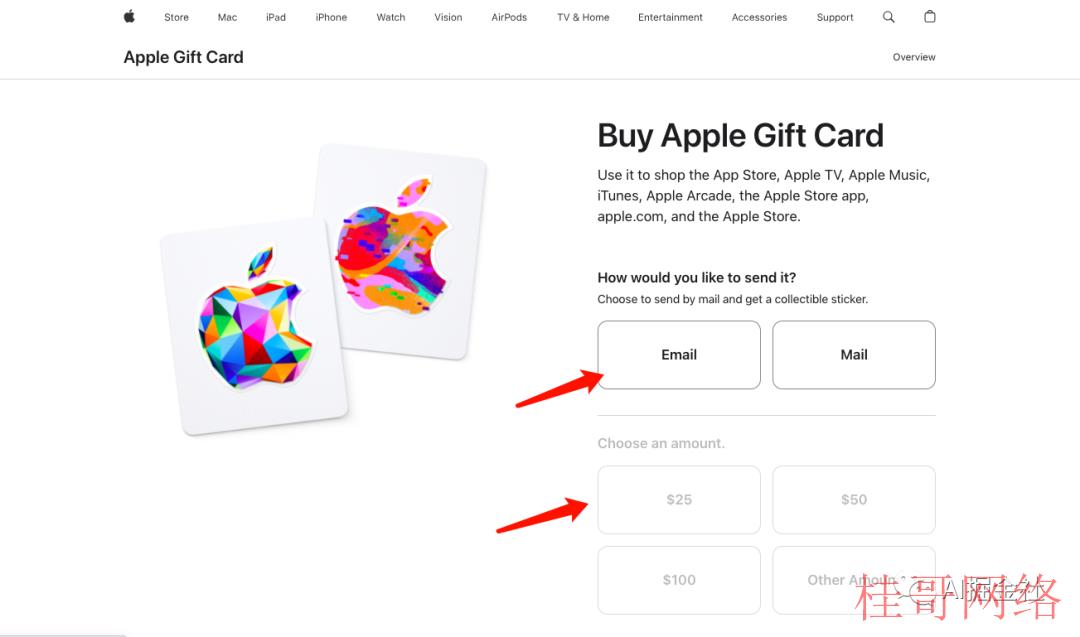Viewport: 1080px width, 637px height.
Task: Select Other Amount option
Action: [853, 580]
